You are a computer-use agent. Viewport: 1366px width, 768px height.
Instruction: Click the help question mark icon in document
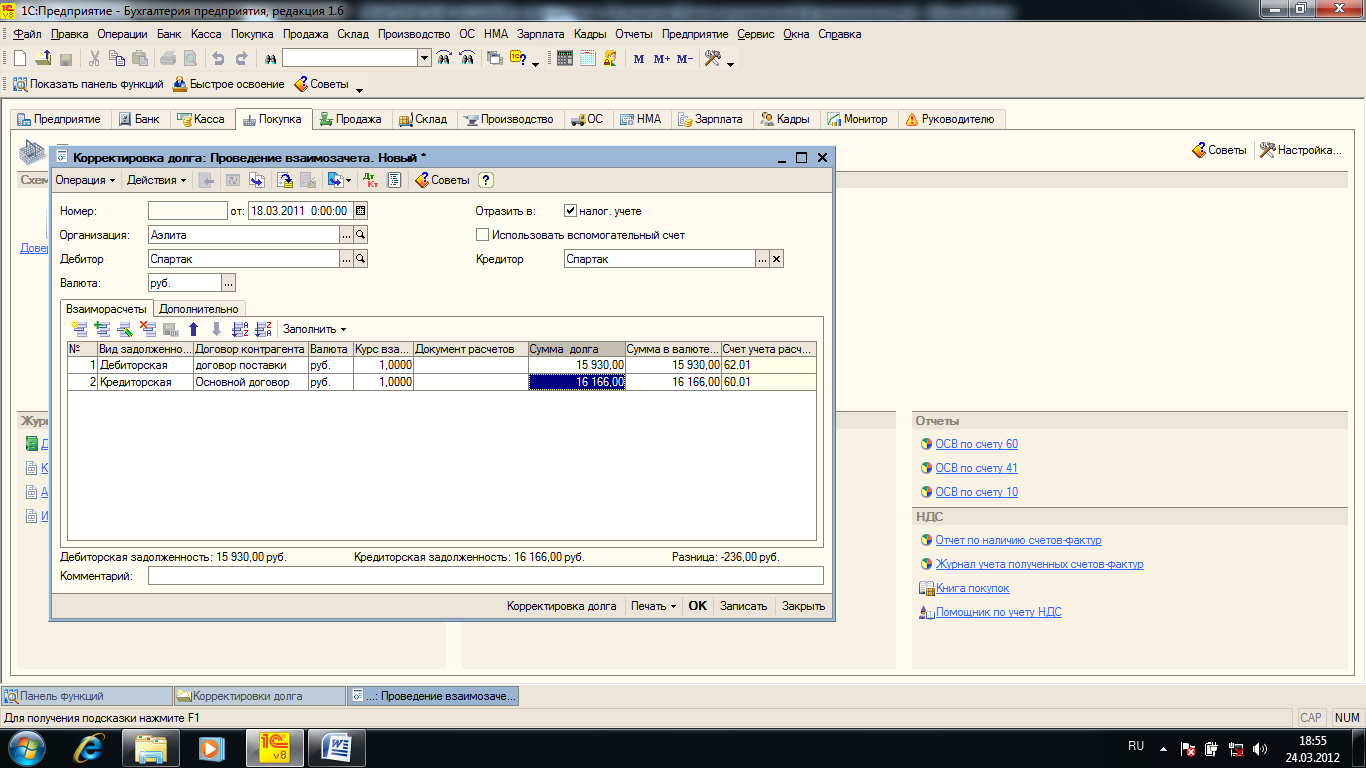(x=486, y=180)
